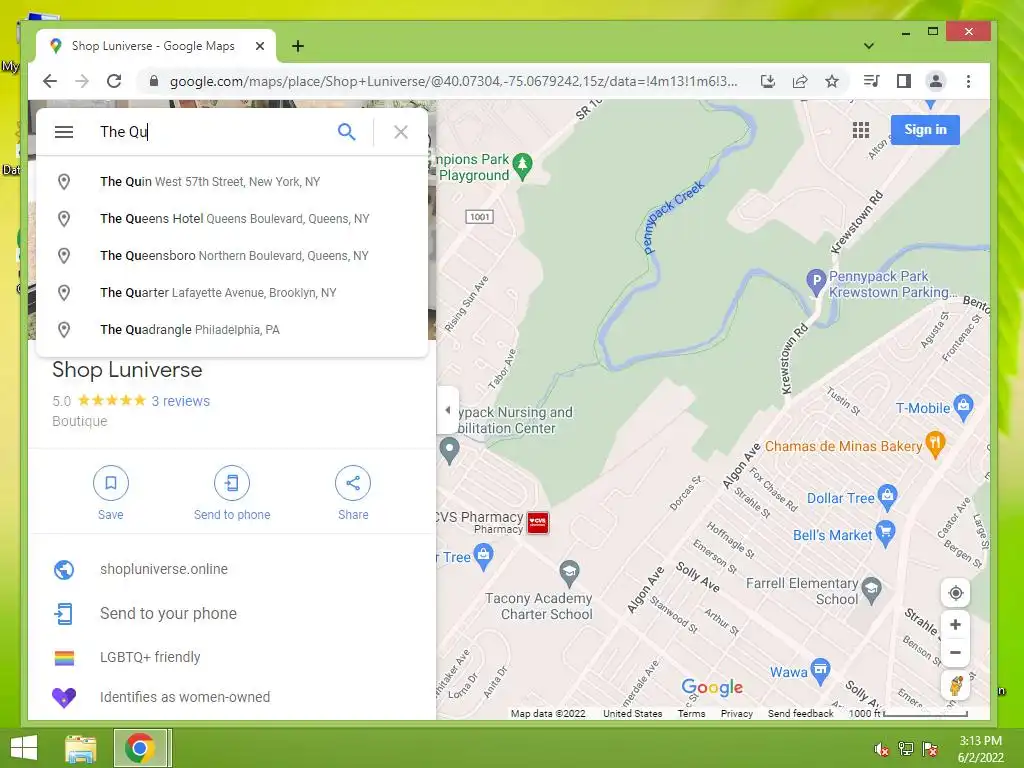Collapse the side panel arrow

coord(447,410)
